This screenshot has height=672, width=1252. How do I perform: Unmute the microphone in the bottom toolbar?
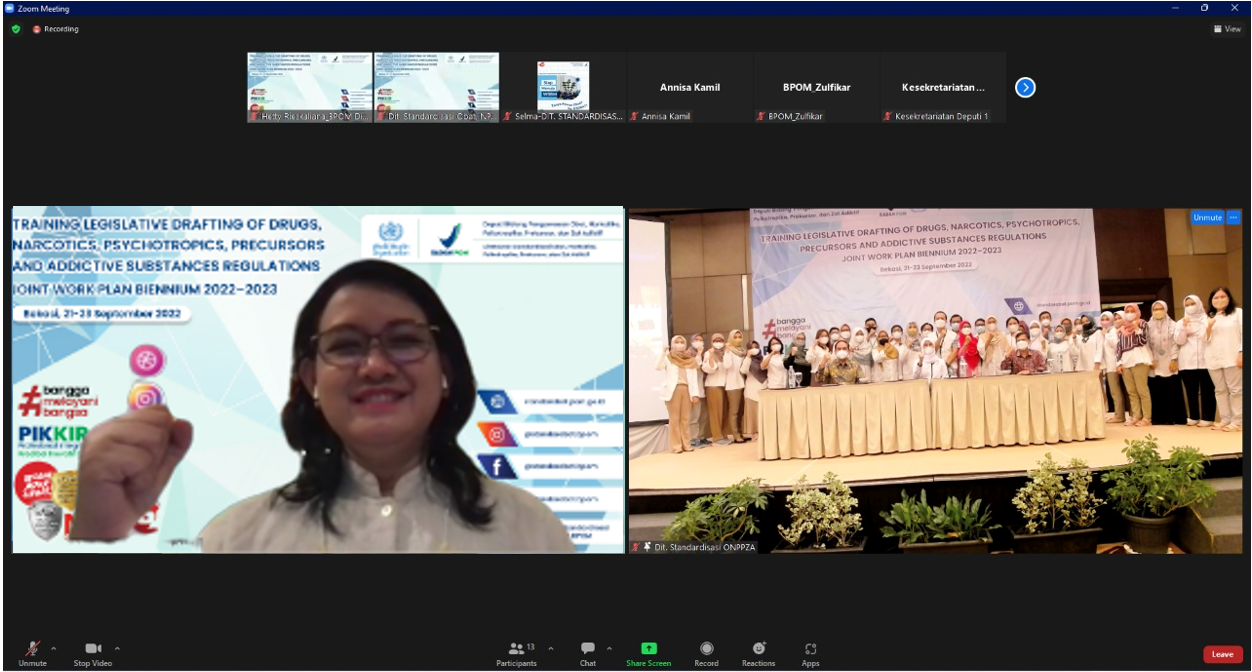coord(32,650)
